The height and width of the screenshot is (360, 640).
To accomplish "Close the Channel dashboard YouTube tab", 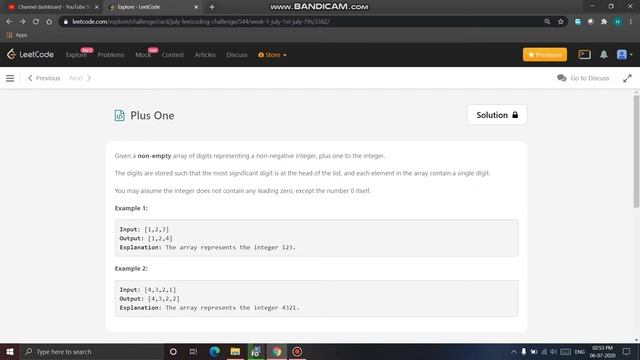I will 96,7.
